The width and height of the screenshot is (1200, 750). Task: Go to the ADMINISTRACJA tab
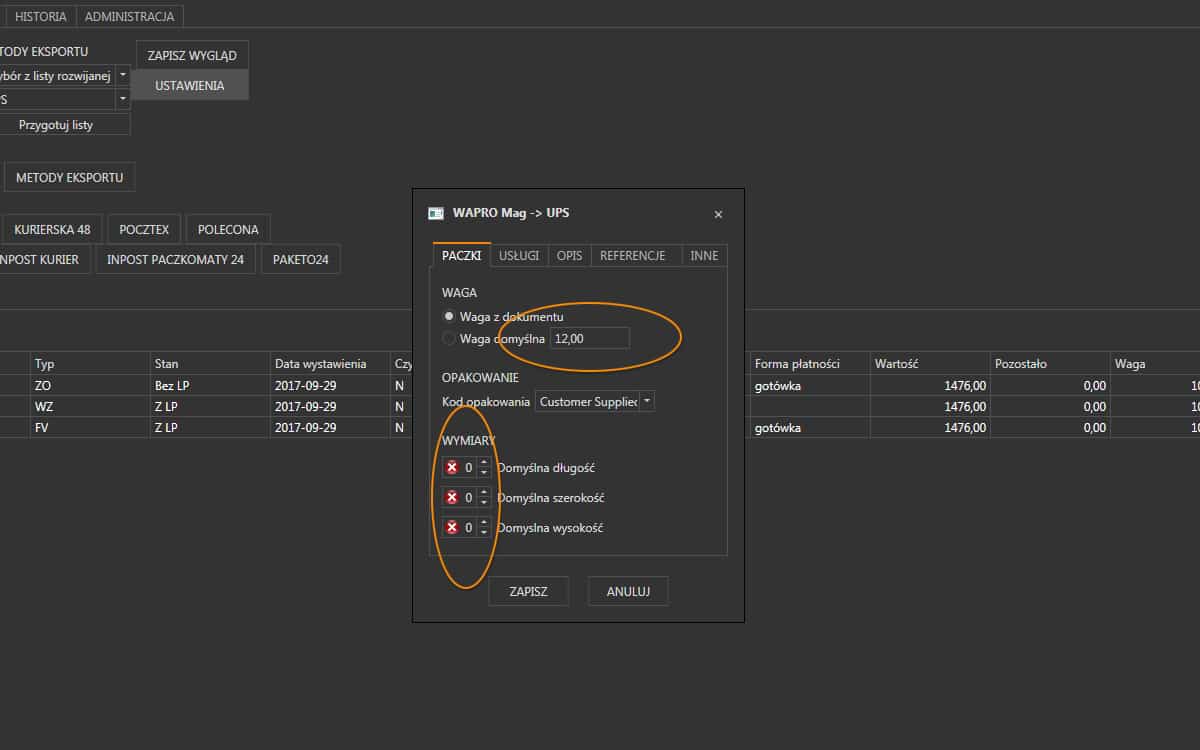129,16
